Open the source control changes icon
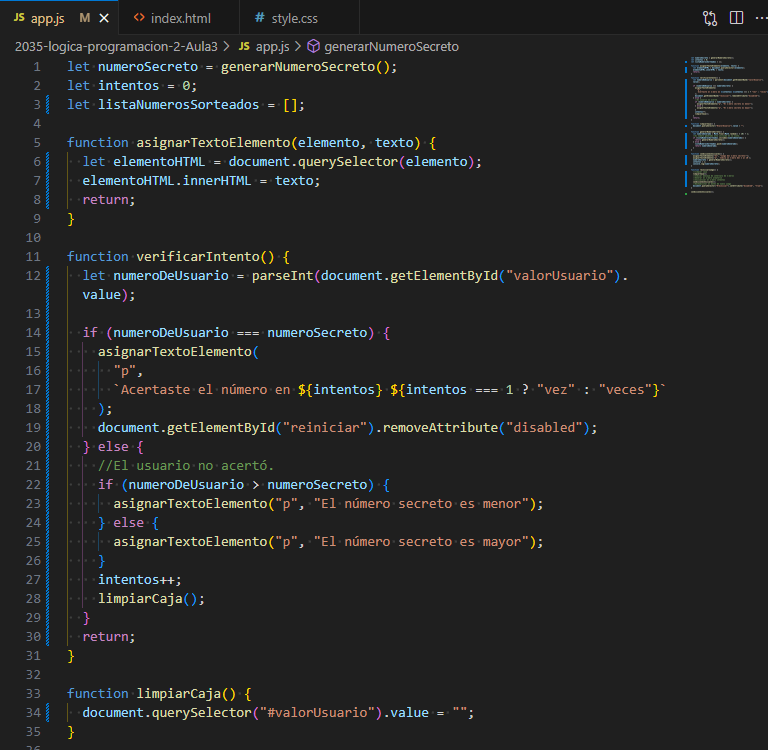 click(x=710, y=18)
